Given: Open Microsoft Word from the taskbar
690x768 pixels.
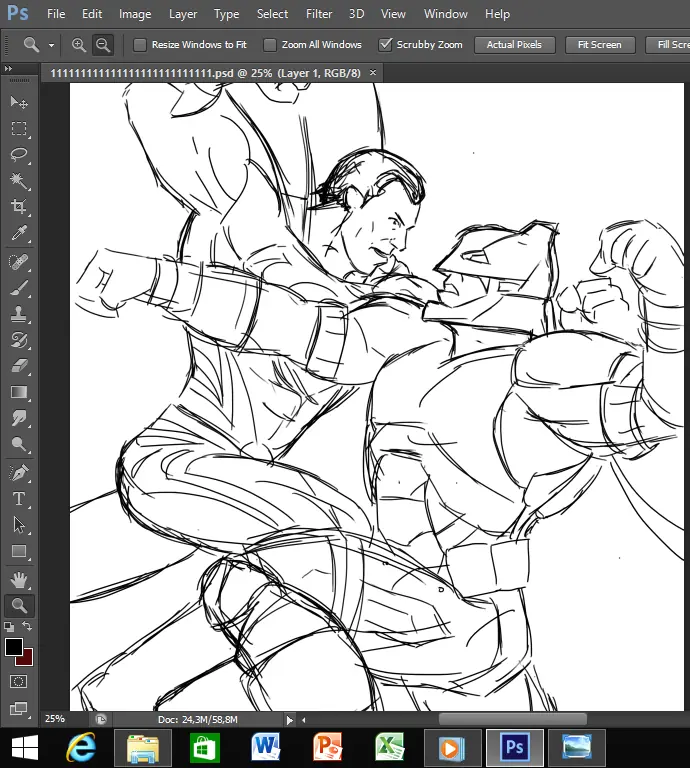Looking at the screenshot, I should tap(265, 747).
